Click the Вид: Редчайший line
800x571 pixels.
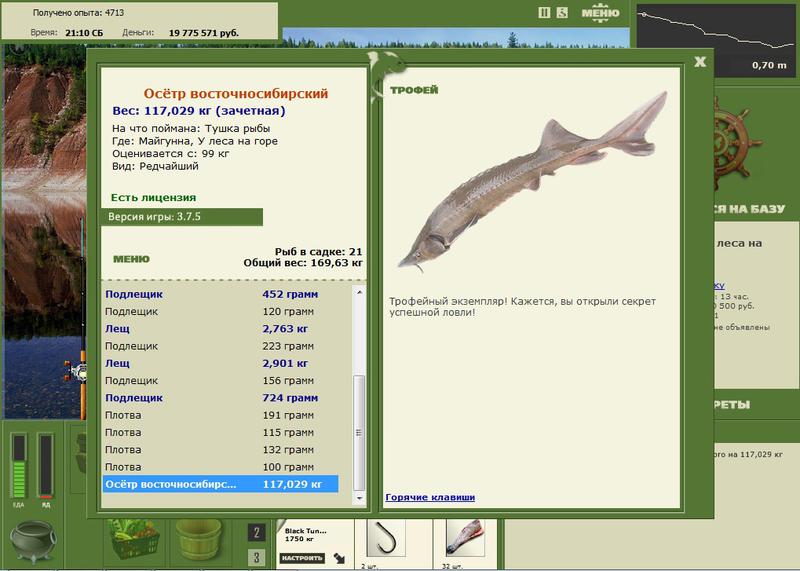pos(155,166)
